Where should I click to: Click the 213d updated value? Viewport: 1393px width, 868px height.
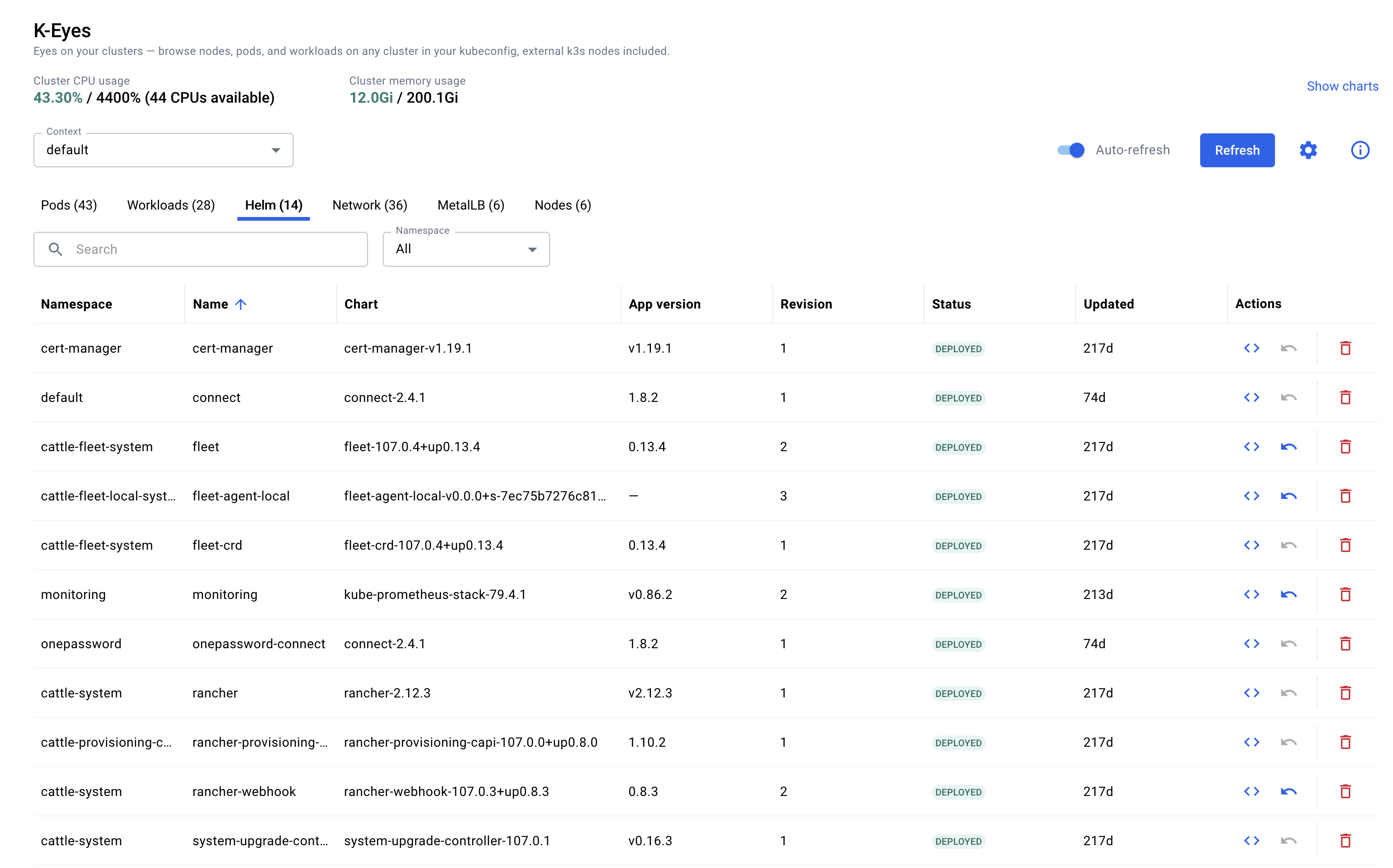[1097, 594]
